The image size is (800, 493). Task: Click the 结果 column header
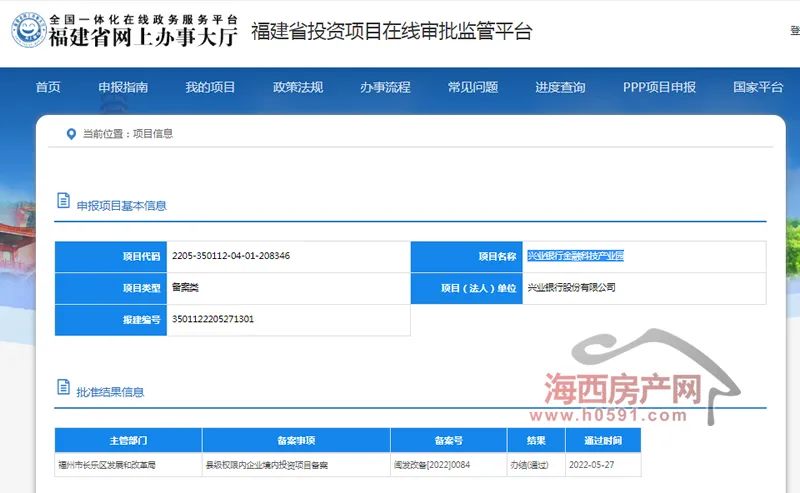[536, 440]
